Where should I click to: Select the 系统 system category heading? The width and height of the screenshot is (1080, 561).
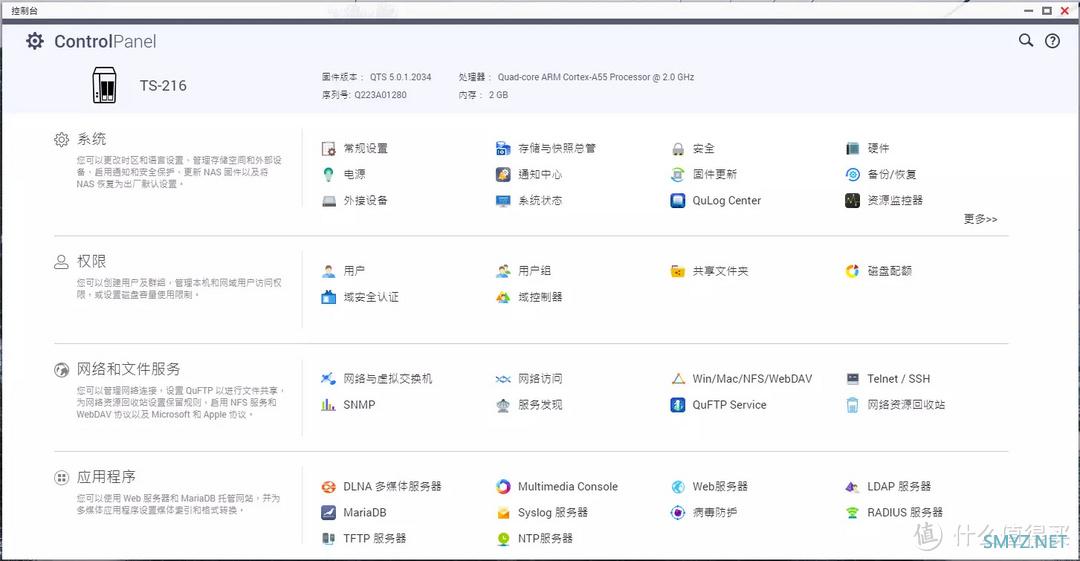coord(91,139)
